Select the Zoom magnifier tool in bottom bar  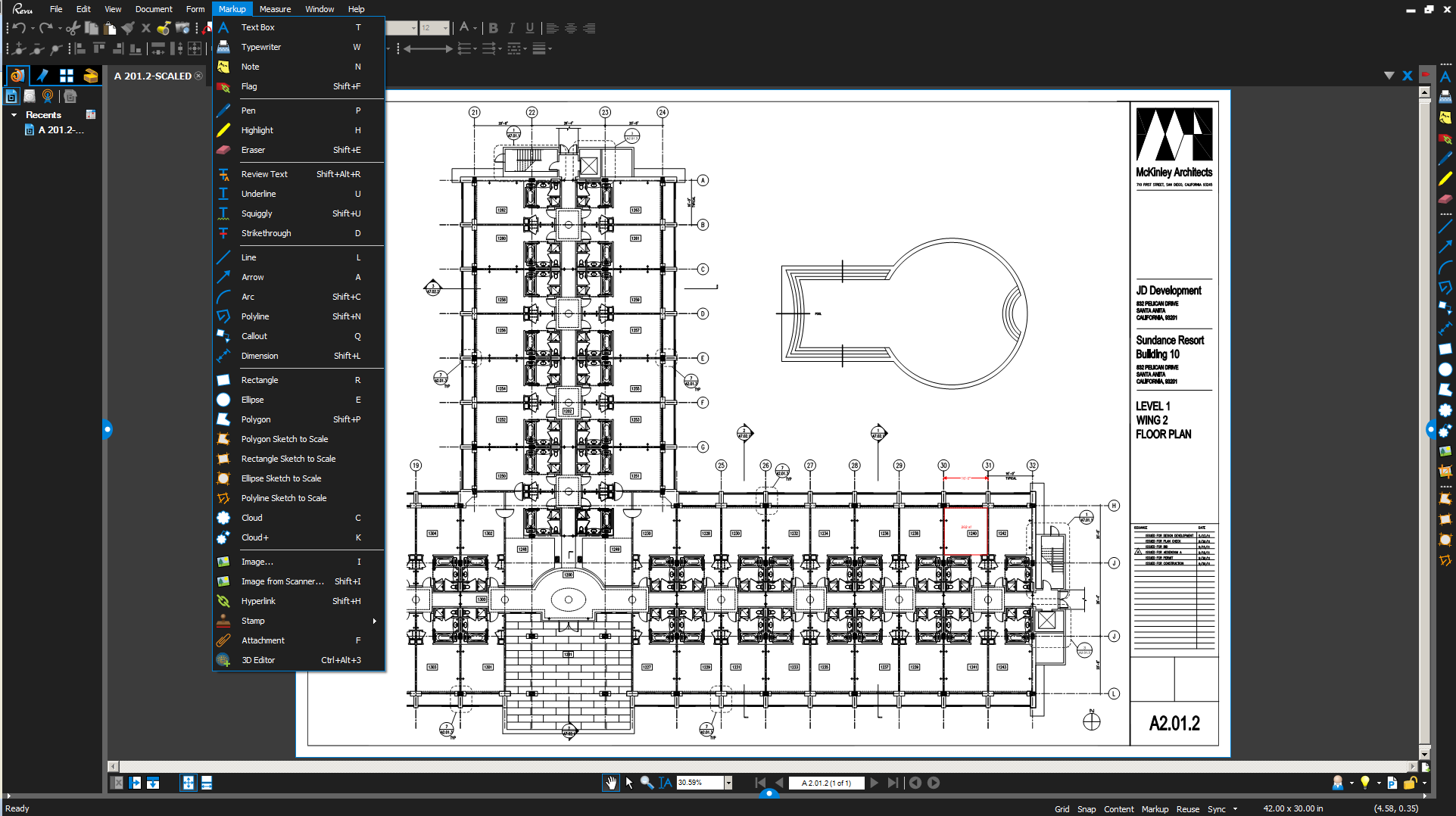tap(647, 783)
